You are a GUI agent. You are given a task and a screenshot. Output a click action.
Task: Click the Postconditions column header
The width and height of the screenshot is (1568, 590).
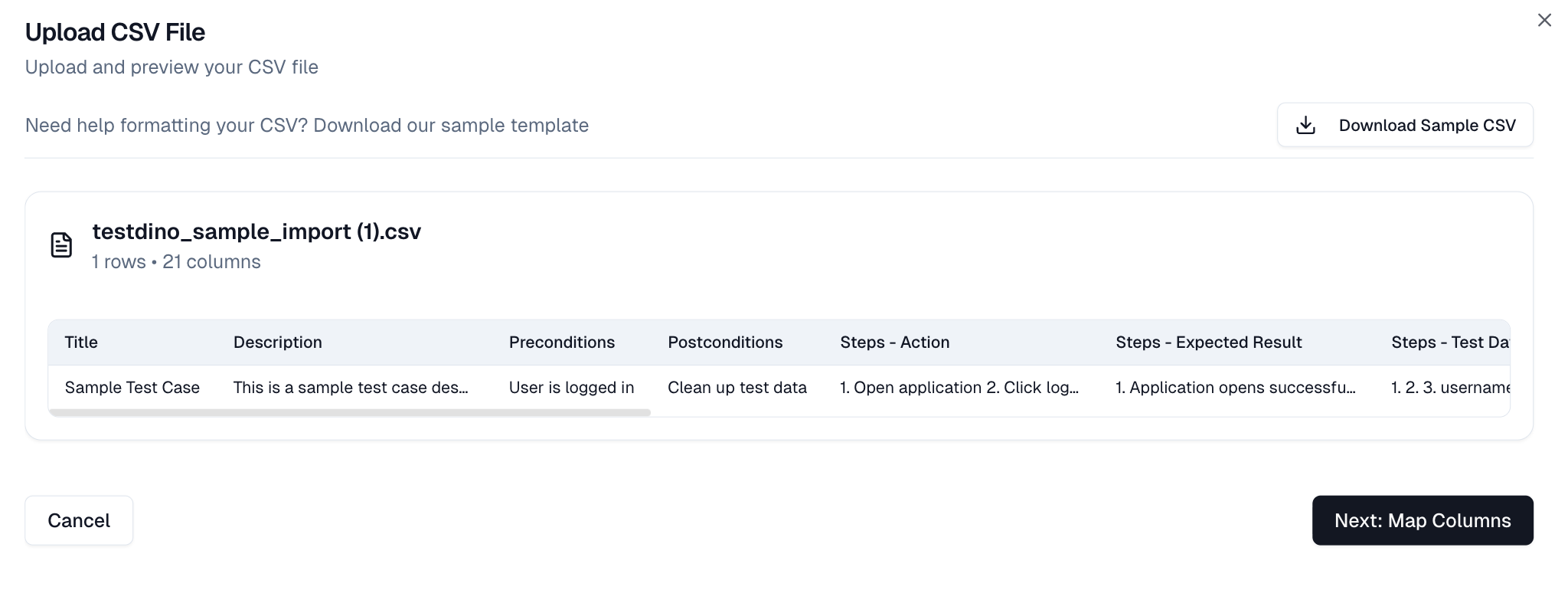[x=724, y=343]
